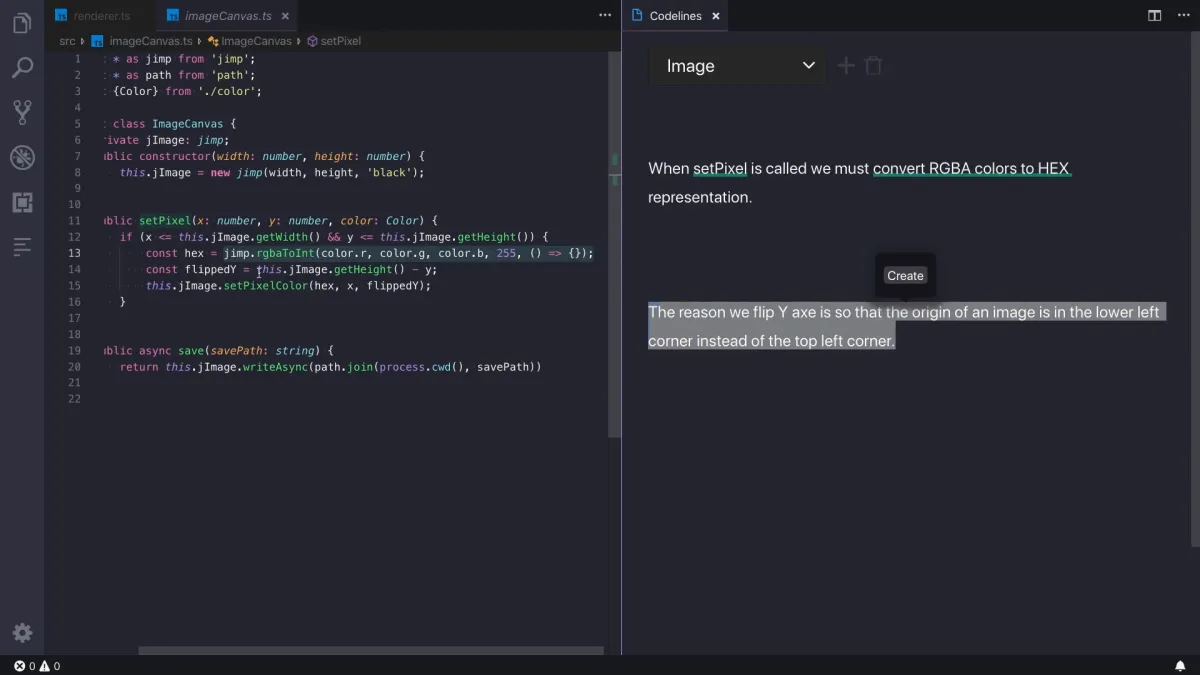Add a new codeline with the plus icon
The height and width of the screenshot is (675, 1200).
point(845,65)
